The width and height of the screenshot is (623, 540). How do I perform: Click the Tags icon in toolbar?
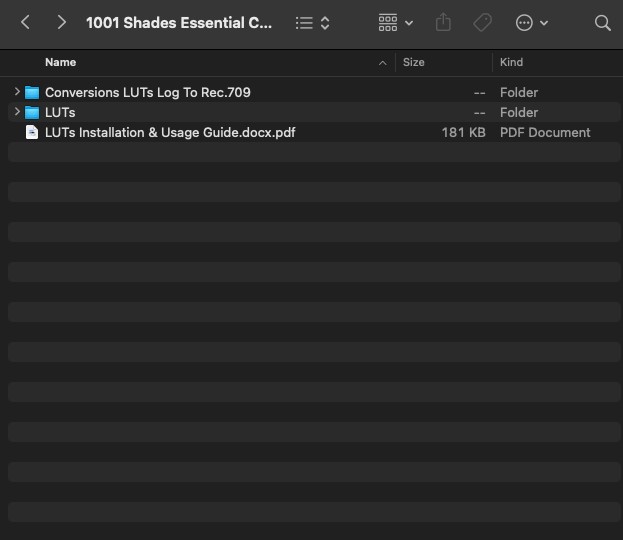(x=482, y=22)
